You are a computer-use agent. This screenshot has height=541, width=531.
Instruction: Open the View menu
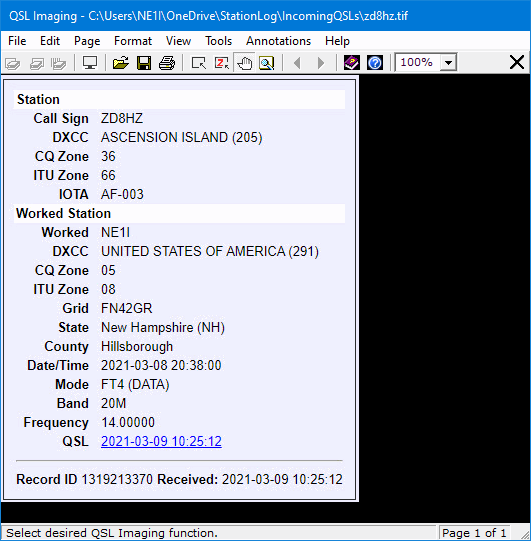tap(178, 41)
